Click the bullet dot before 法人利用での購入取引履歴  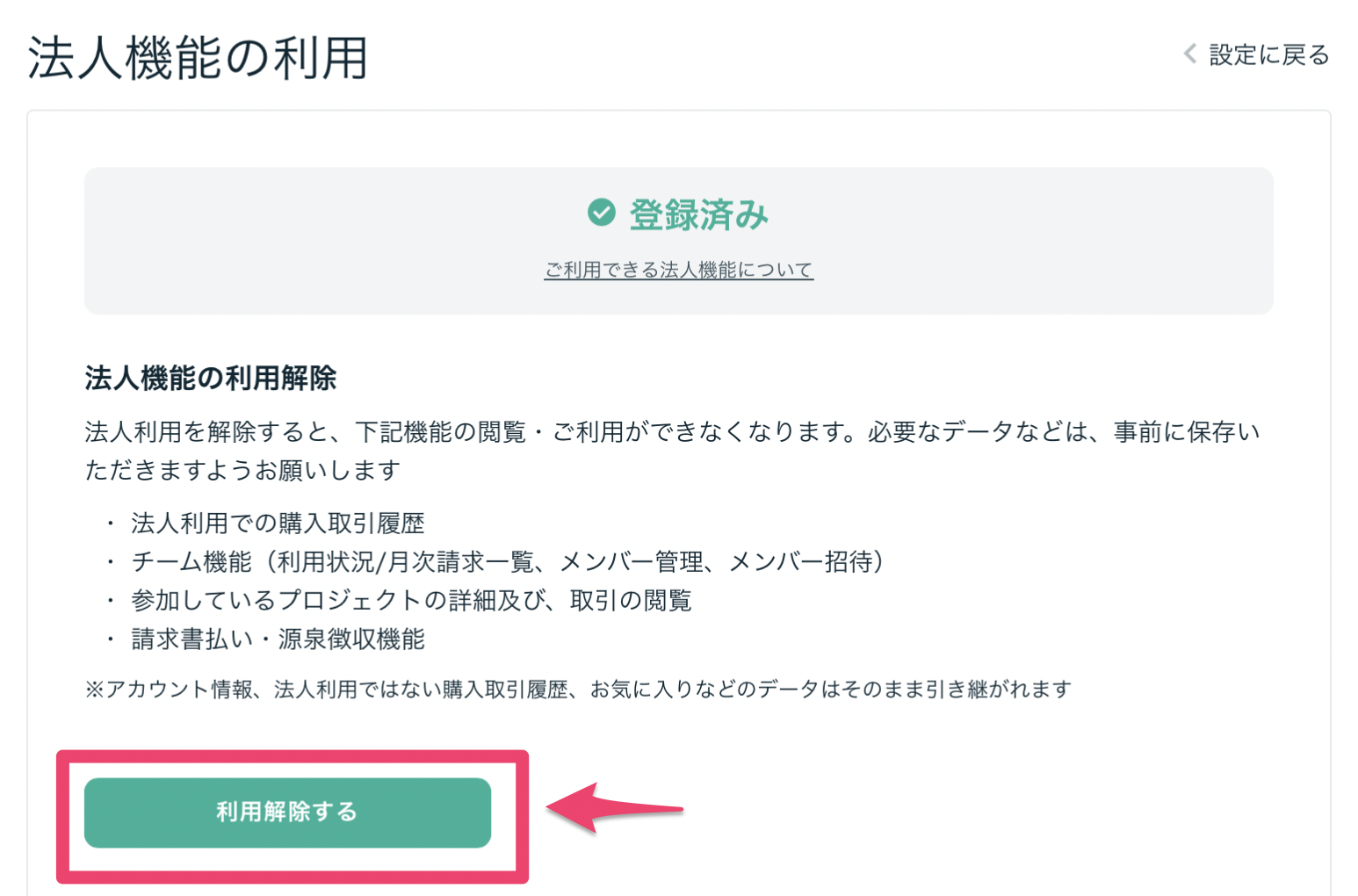[111, 524]
